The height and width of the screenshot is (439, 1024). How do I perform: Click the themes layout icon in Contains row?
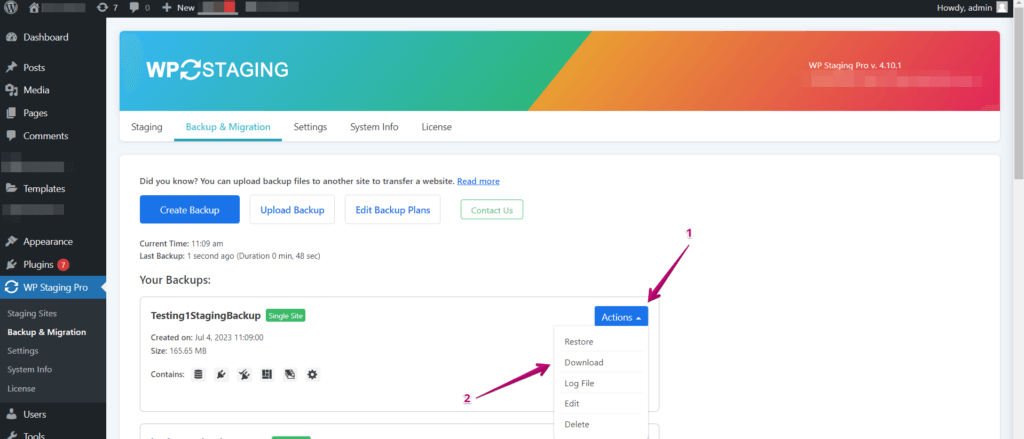(267, 374)
